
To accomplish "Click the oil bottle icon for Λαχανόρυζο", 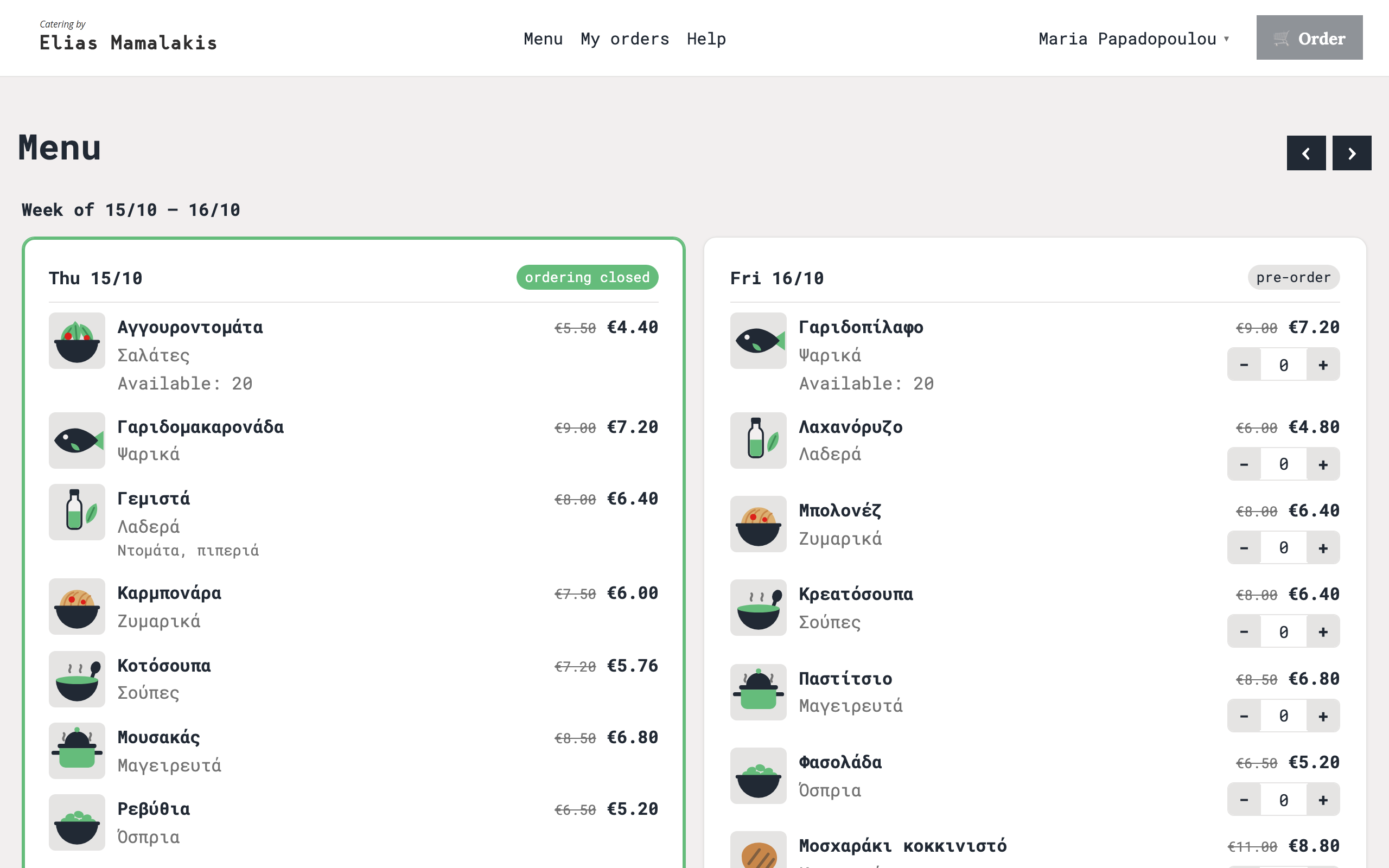I will coord(758,441).
